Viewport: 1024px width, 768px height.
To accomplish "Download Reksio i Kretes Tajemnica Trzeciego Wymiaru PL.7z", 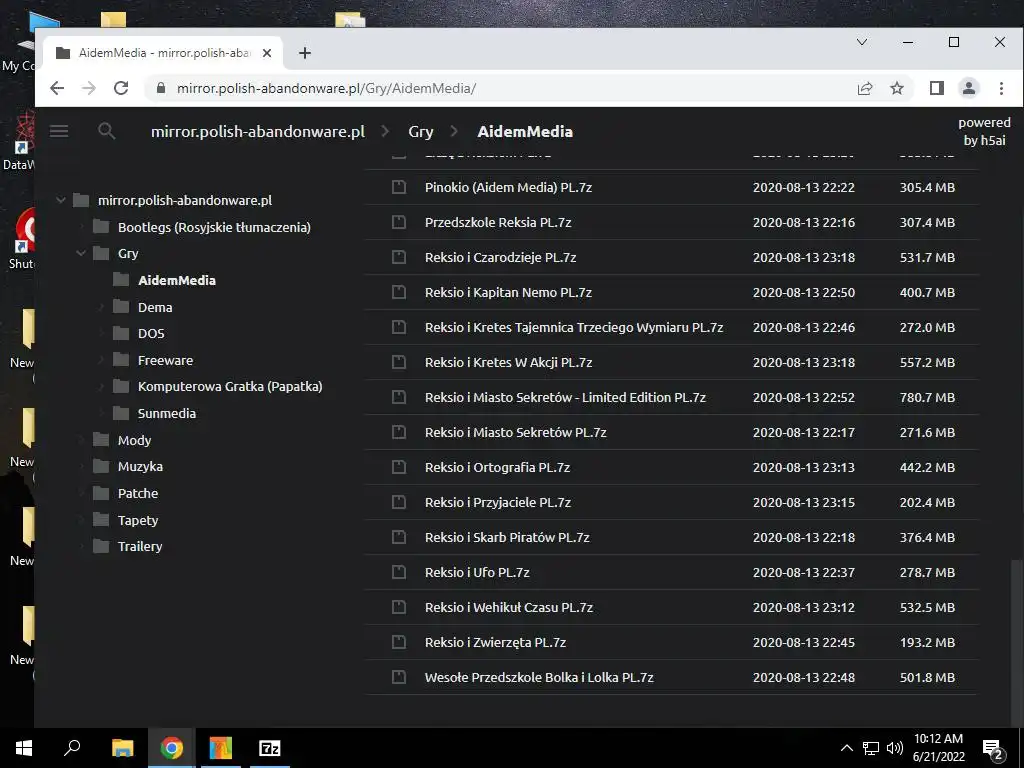I will tap(573, 327).
